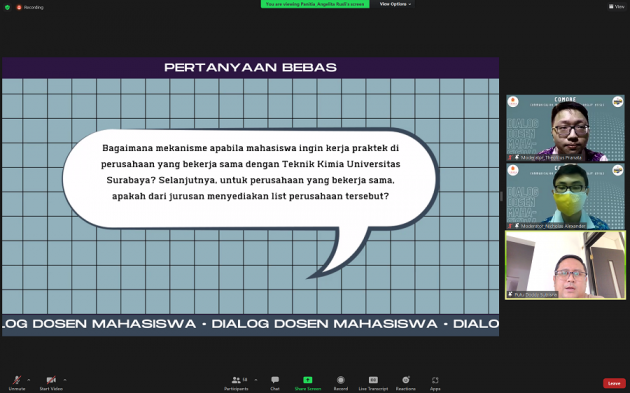
Task: Click the green 'You are viewing' screen banner
Action: point(315,4)
